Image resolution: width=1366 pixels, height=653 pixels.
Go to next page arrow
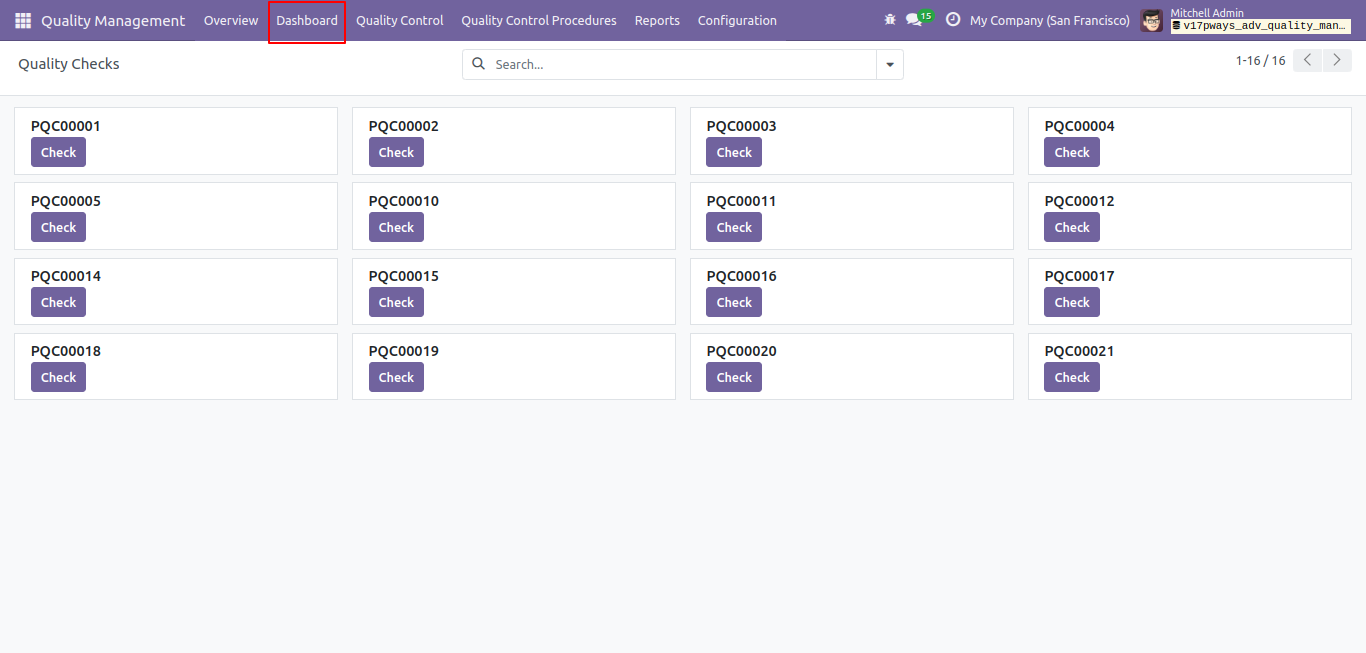point(1337,60)
